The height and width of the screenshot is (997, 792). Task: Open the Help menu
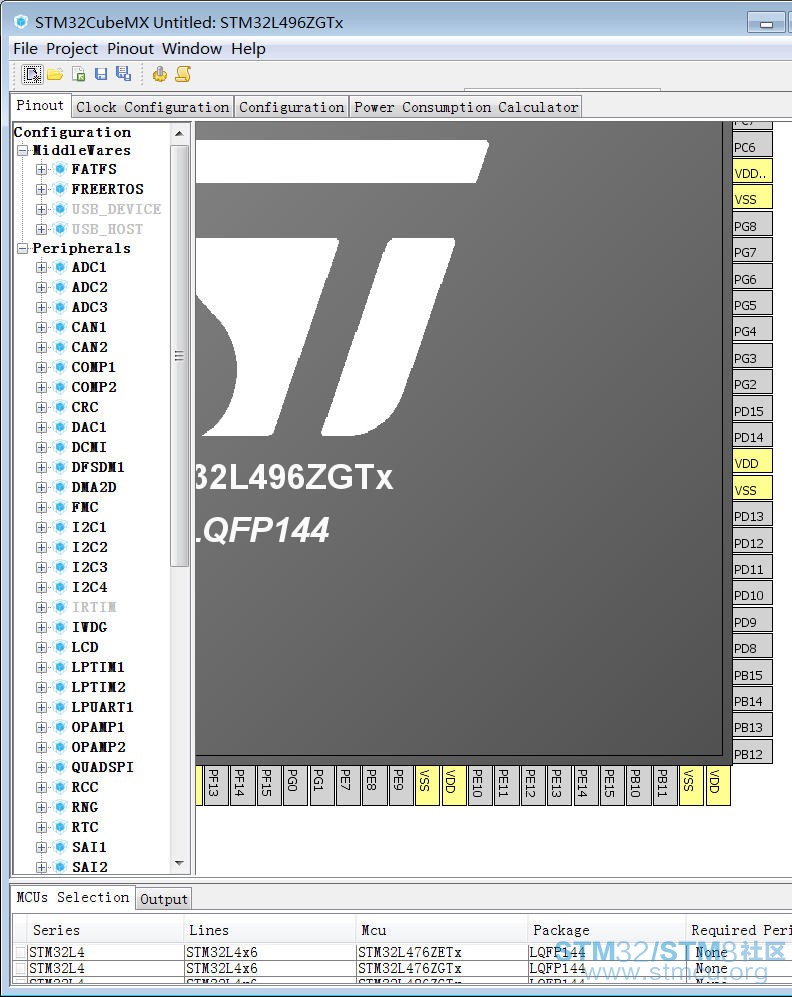[x=248, y=49]
